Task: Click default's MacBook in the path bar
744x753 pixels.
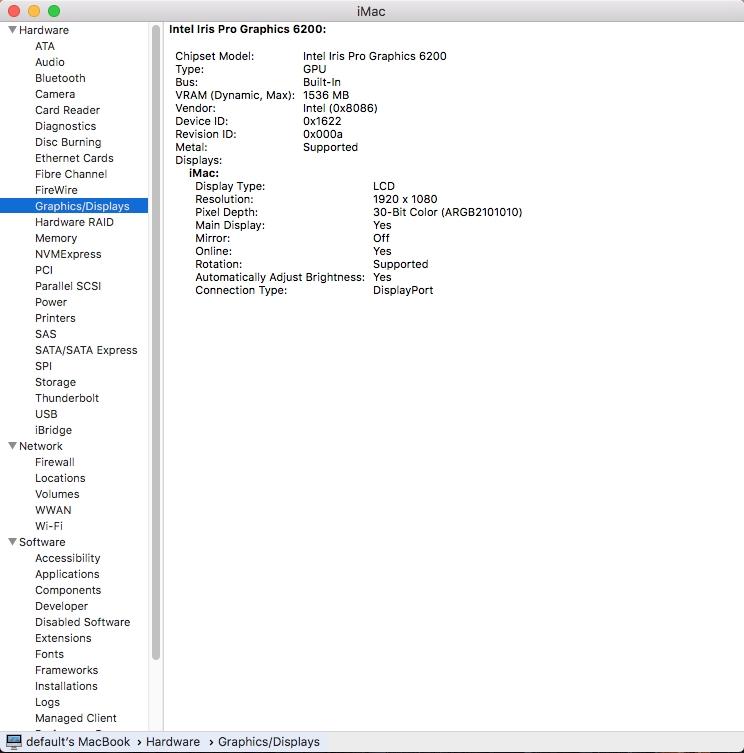Action: (x=78, y=742)
